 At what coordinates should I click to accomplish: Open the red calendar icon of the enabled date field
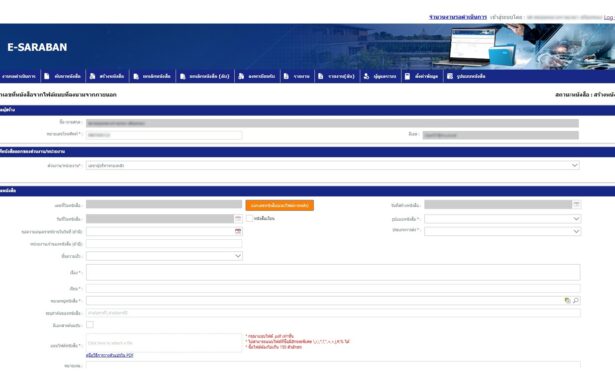point(238,231)
